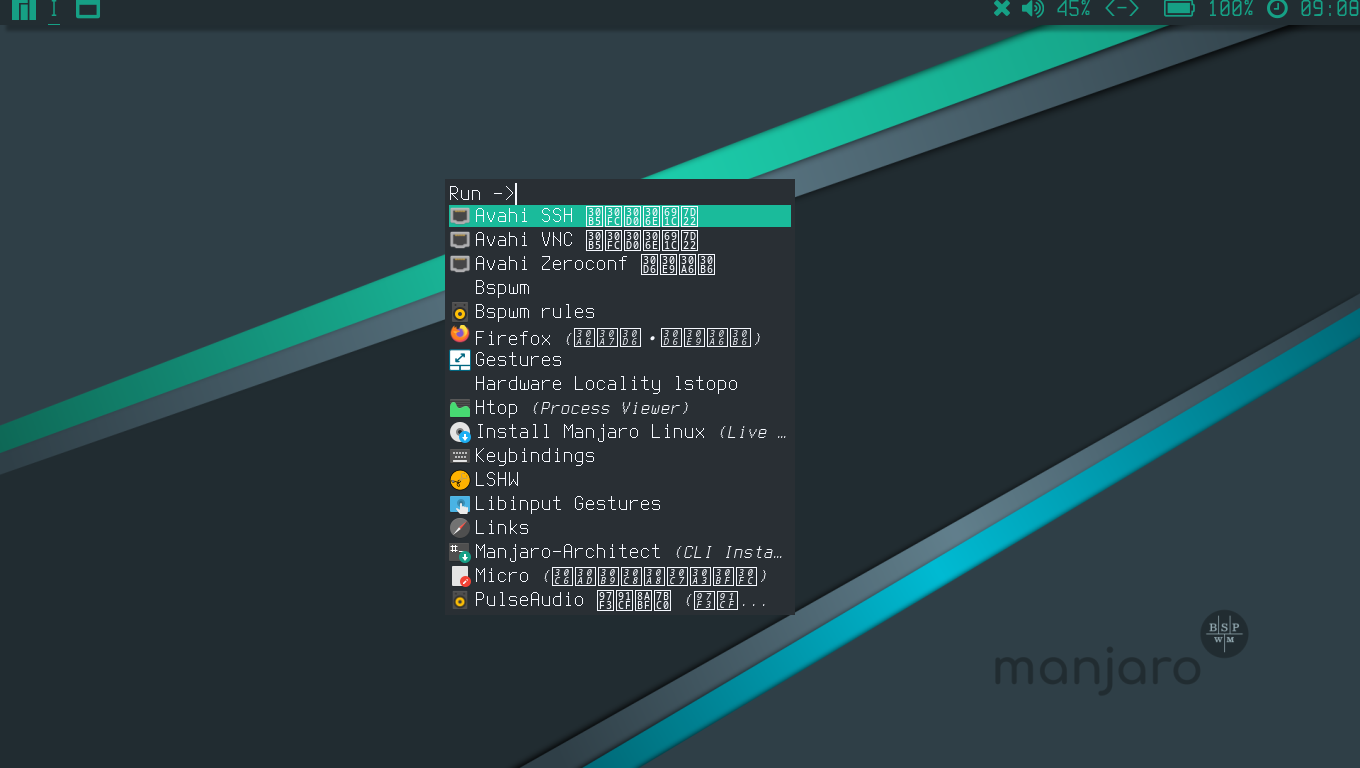Open the Keybindings entry
The width and height of the screenshot is (1360, 768).
pos(620,456)
